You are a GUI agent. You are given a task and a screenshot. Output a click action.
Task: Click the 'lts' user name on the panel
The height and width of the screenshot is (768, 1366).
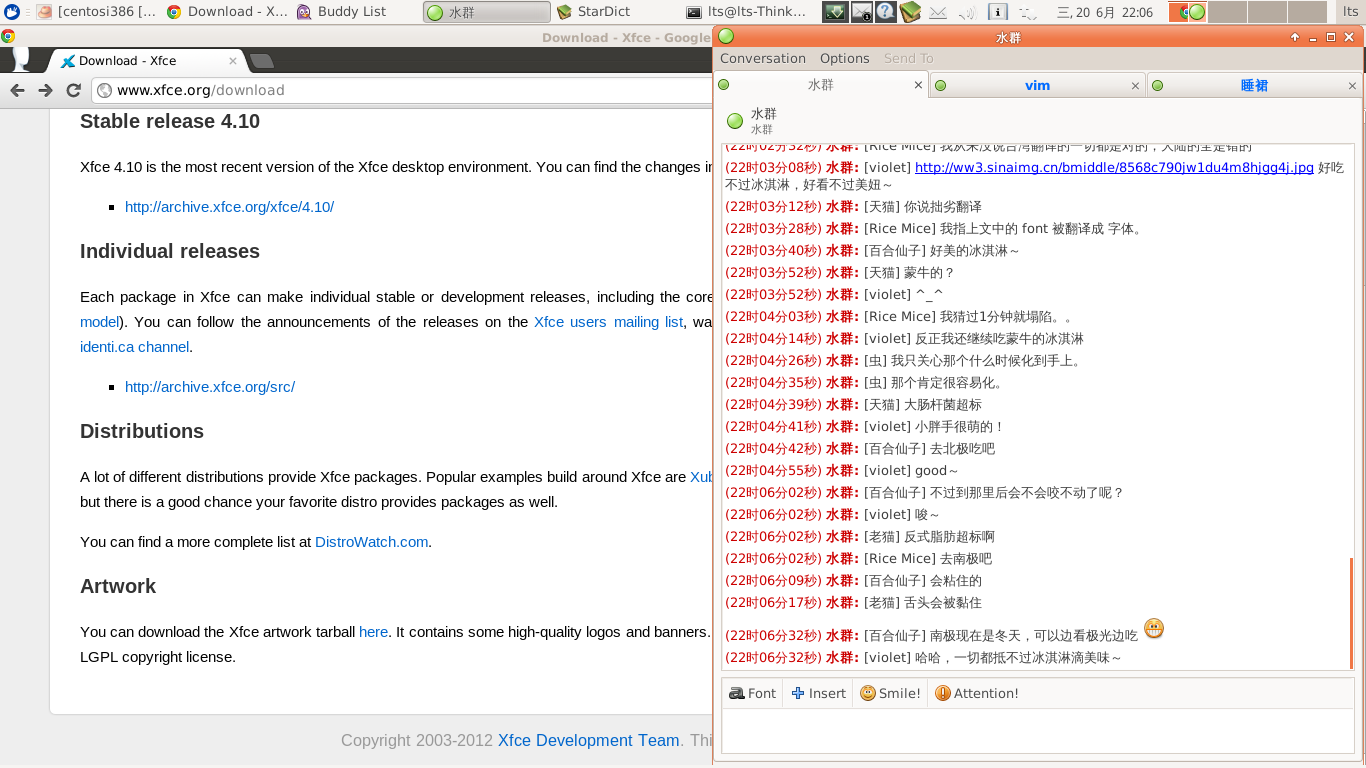point(1350,12)
